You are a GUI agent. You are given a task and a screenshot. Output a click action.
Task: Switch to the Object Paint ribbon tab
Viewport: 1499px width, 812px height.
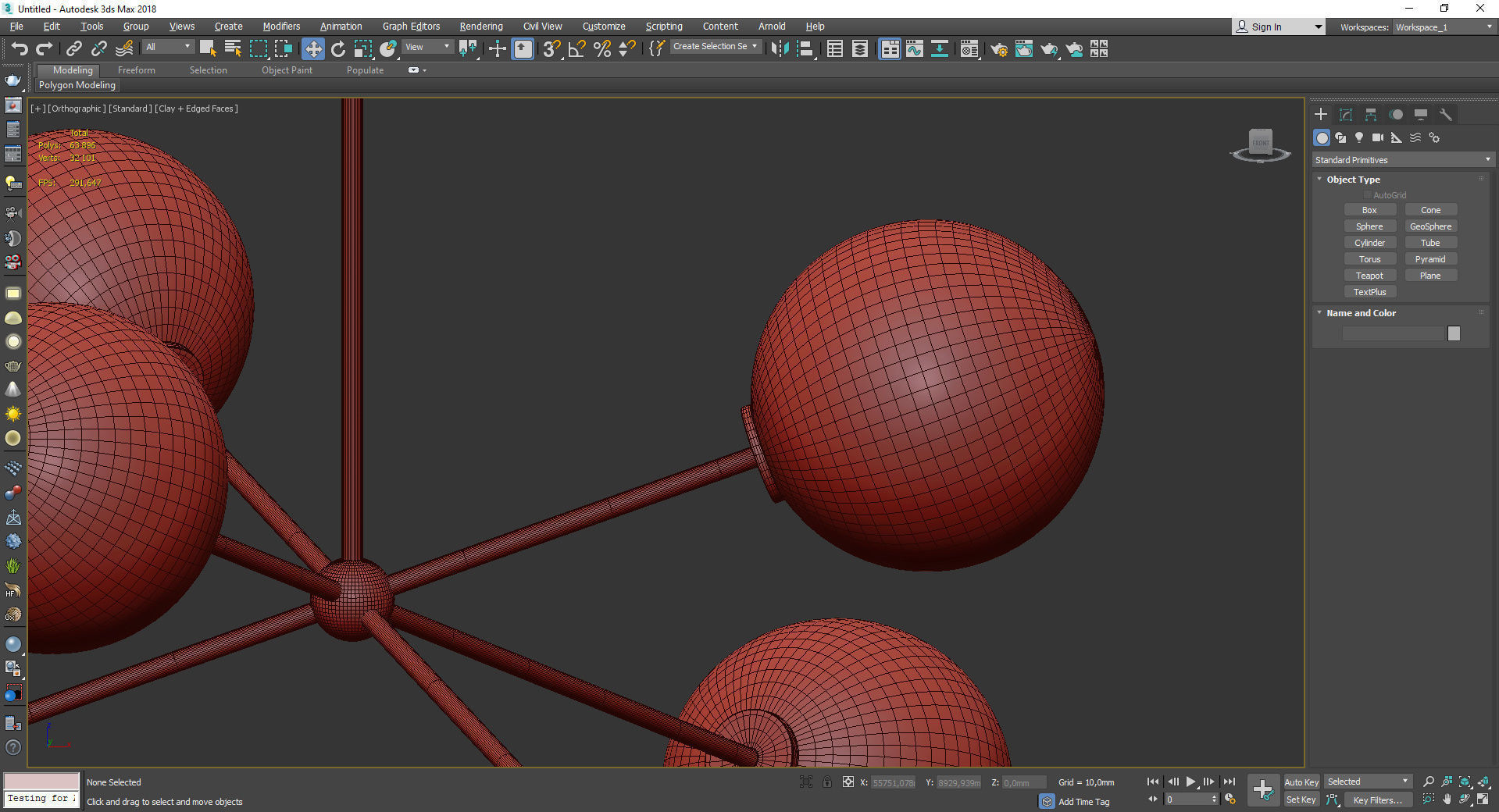pos(287,70)
